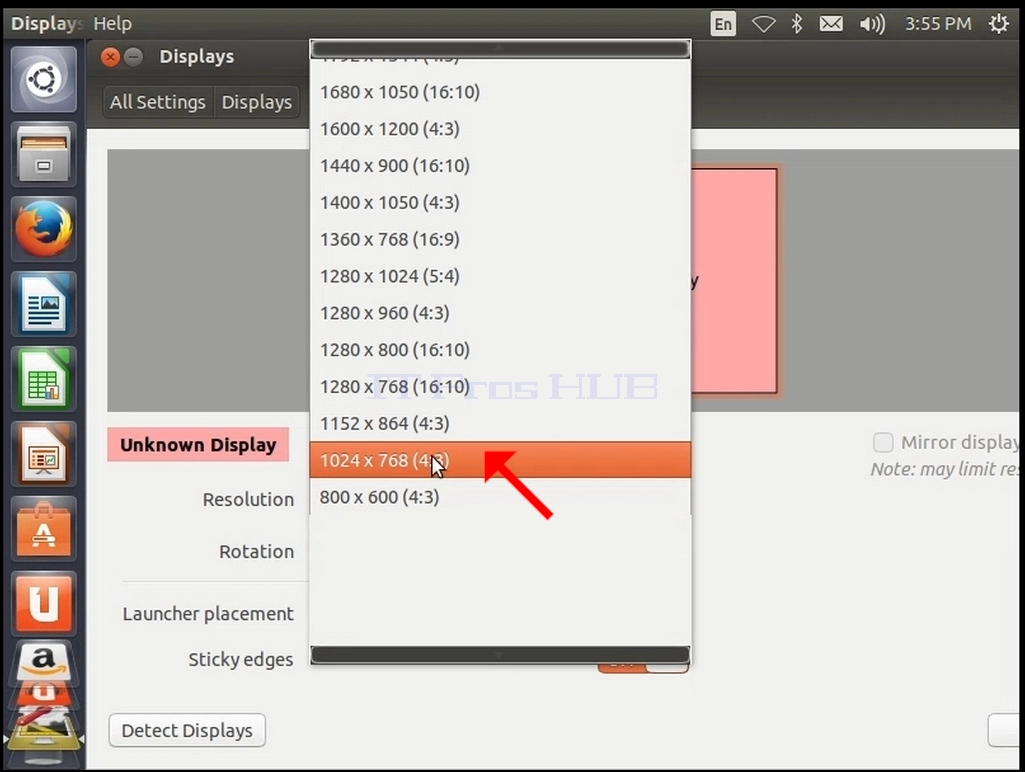
Task: Open LibreOffice Calc from launcher
Action: coord(44,379)
